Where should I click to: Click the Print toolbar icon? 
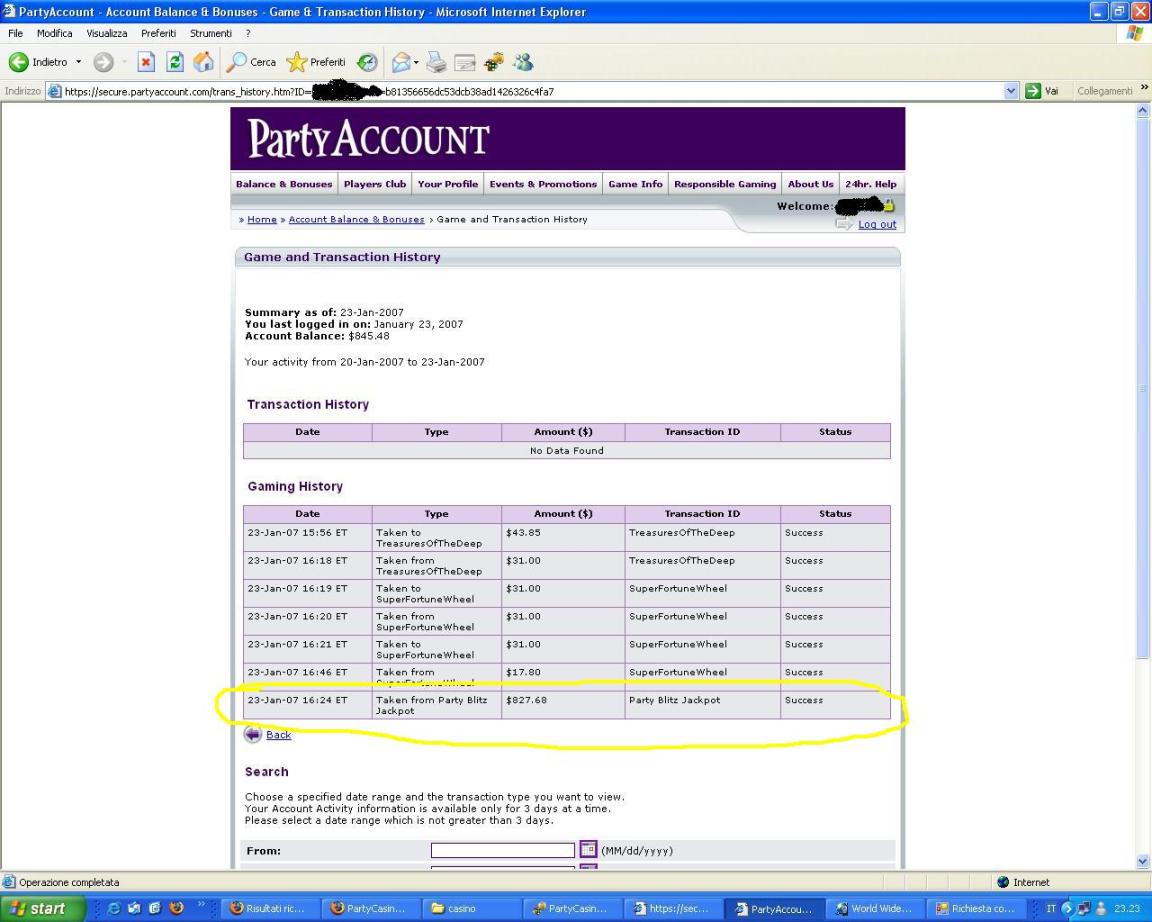coord(436,62)
